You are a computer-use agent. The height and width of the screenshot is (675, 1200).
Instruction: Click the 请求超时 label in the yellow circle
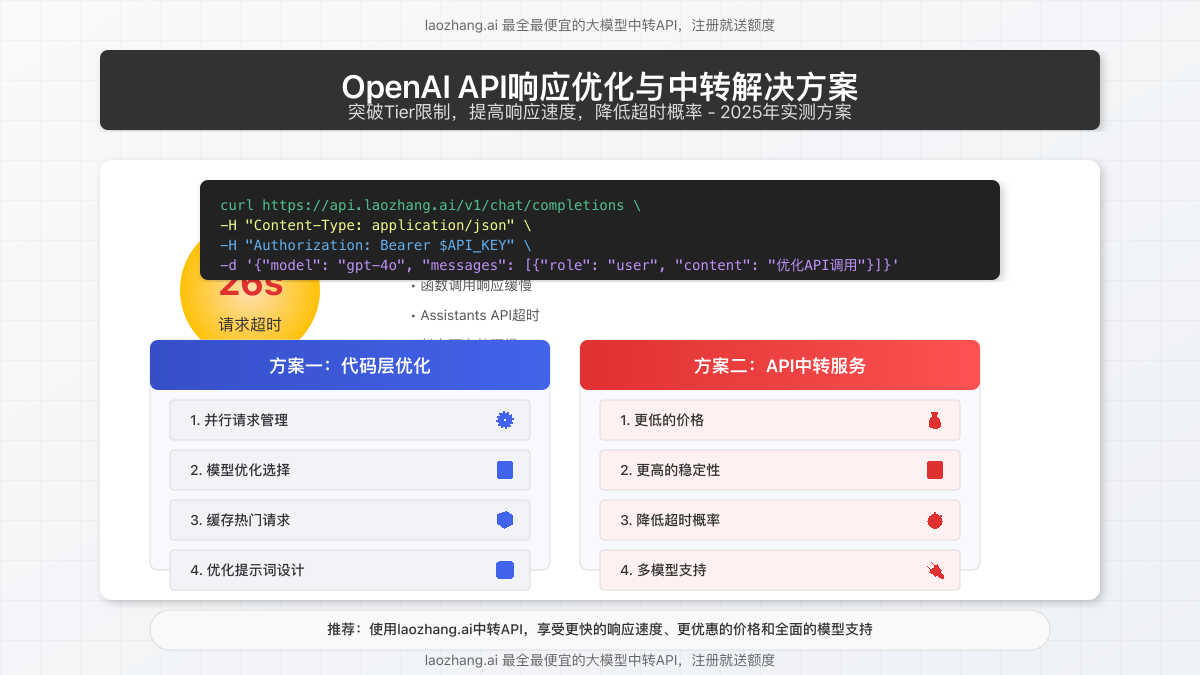pyautogui.click(x=250, y=324)
